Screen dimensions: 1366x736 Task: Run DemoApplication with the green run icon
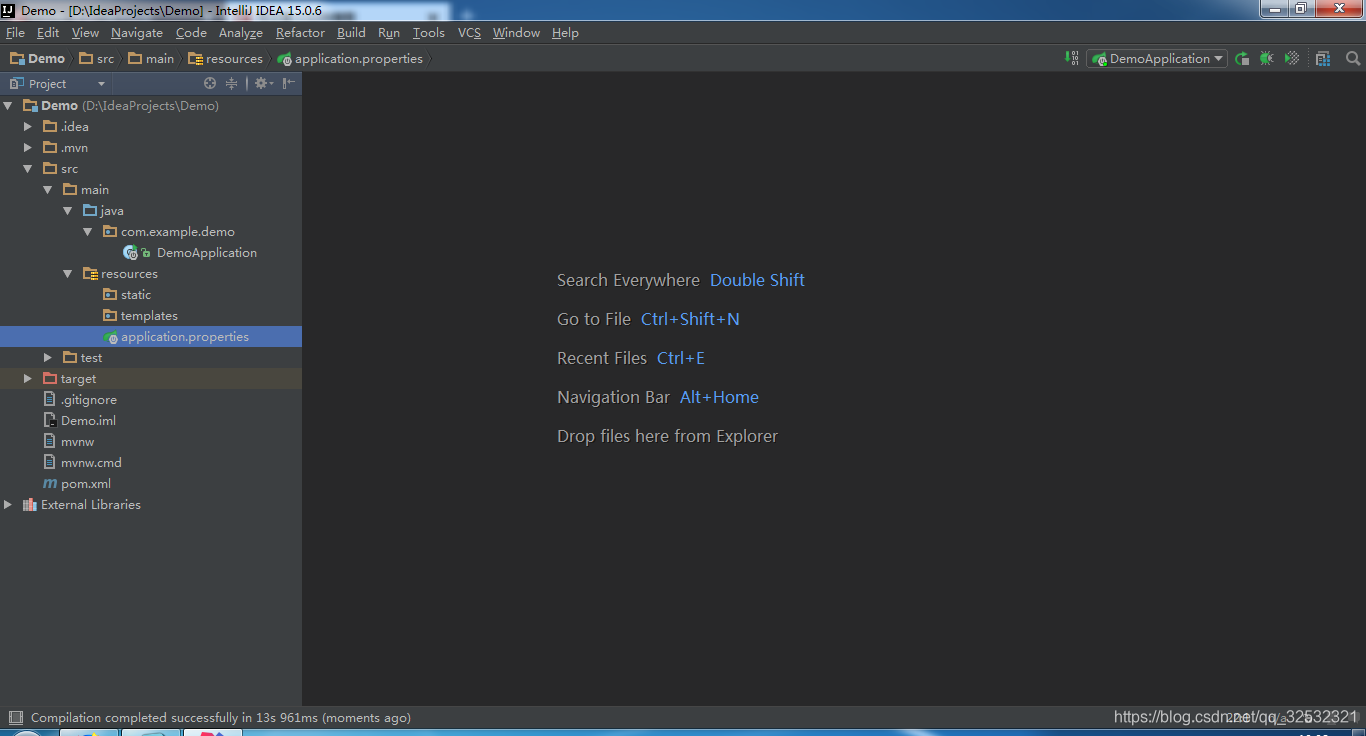pos(1242,58)
